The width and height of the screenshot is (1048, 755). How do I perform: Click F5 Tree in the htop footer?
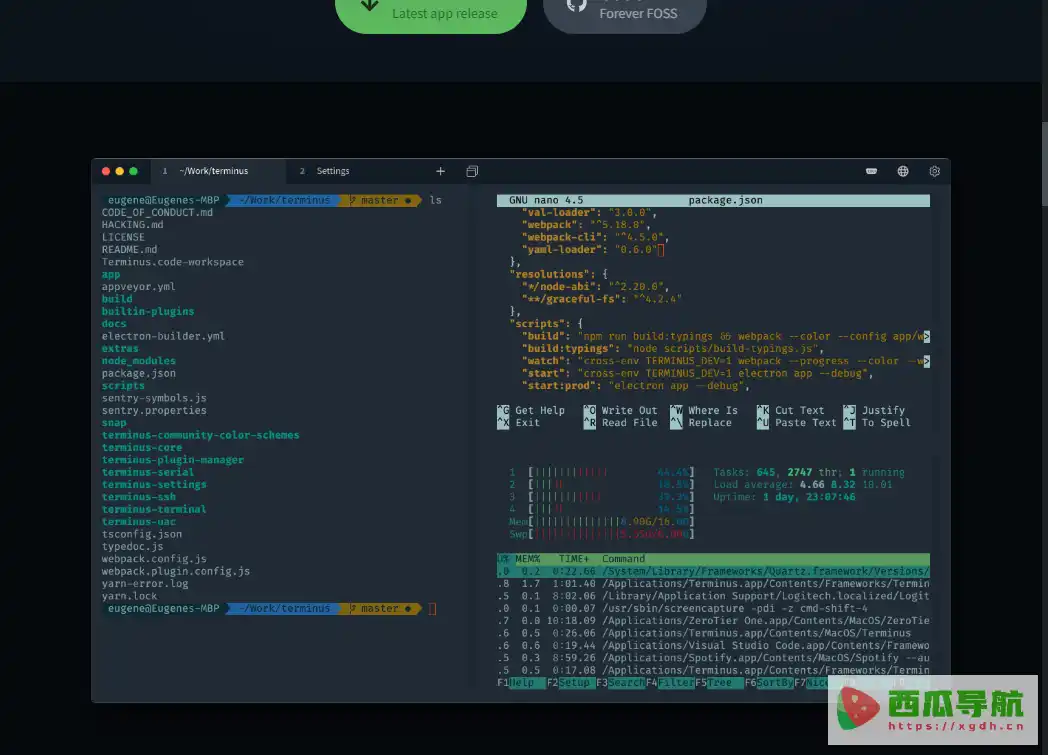(719, 682)
